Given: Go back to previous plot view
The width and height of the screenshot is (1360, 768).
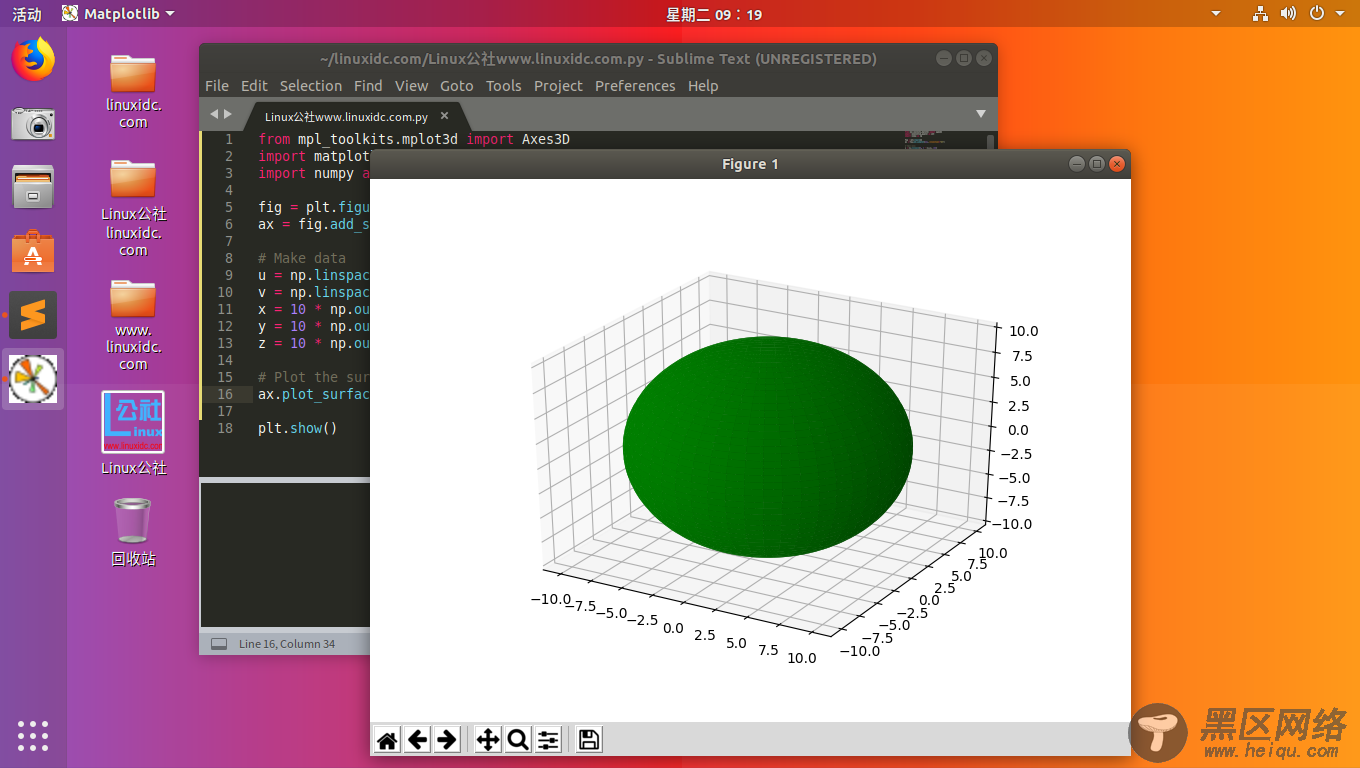Looking at the screenshot, I should (x=417, y=740).
